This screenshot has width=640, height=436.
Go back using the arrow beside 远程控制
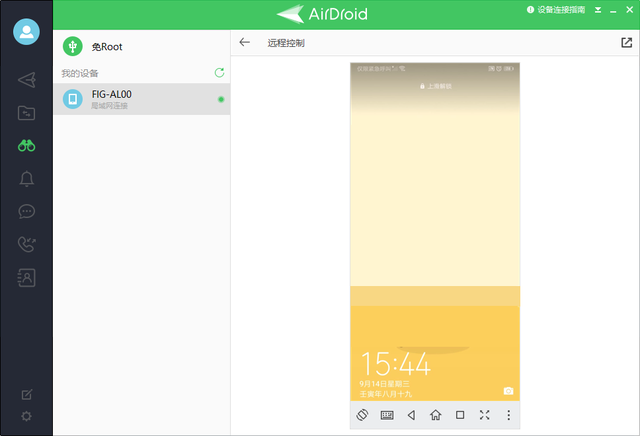click(245, 43)
